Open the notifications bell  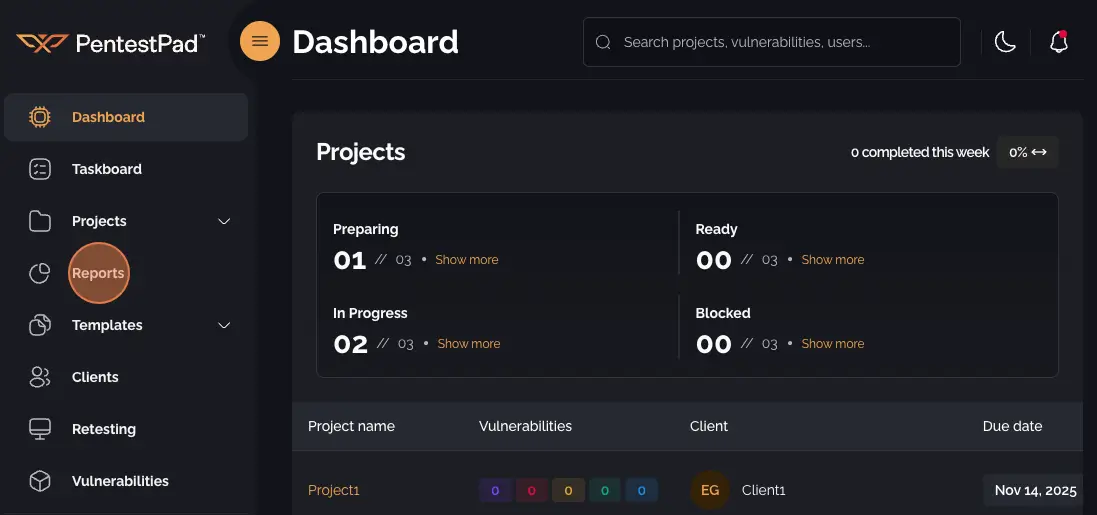tap(1059, 42)
